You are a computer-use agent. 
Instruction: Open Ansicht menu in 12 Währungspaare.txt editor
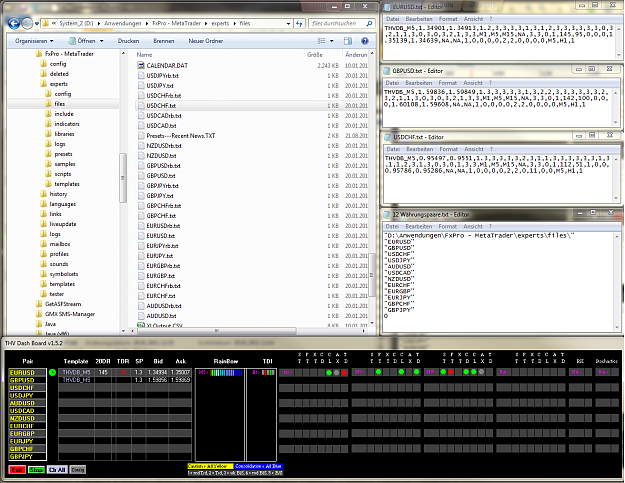coord(473,226)
